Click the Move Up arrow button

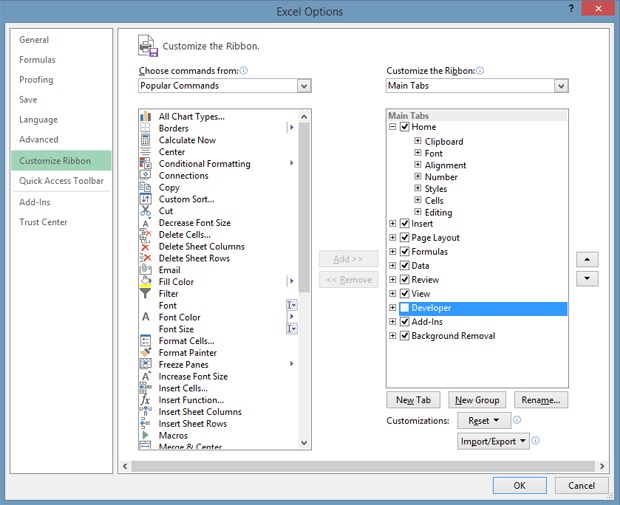pyautogui.click(x=588, y=259)
